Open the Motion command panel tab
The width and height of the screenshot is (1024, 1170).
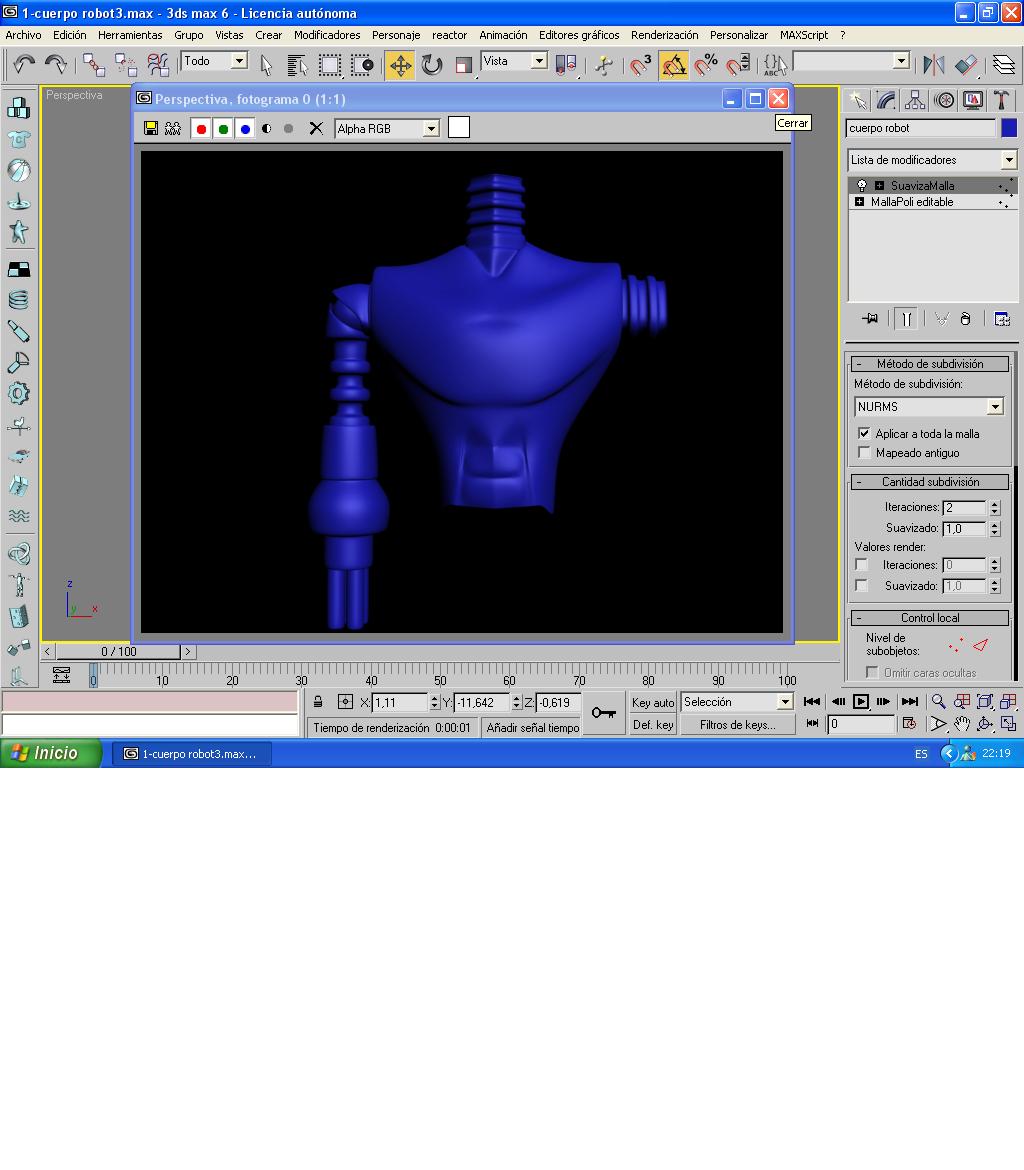944,100
